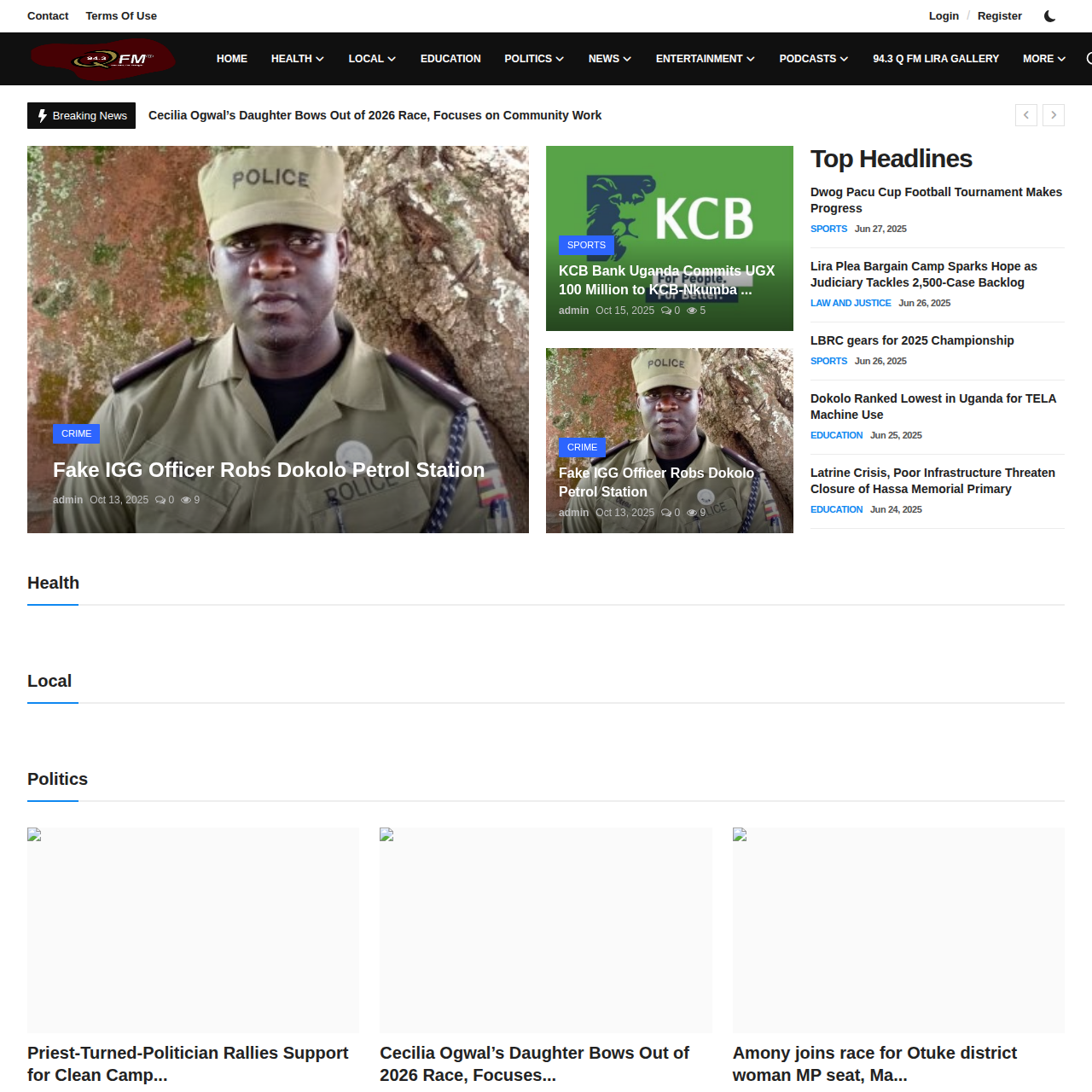This screenshot has width=1092, height=1092.
Task: Click the views eye icon on the KCB article
Action: pyautogui.click(x=692, y=311)
